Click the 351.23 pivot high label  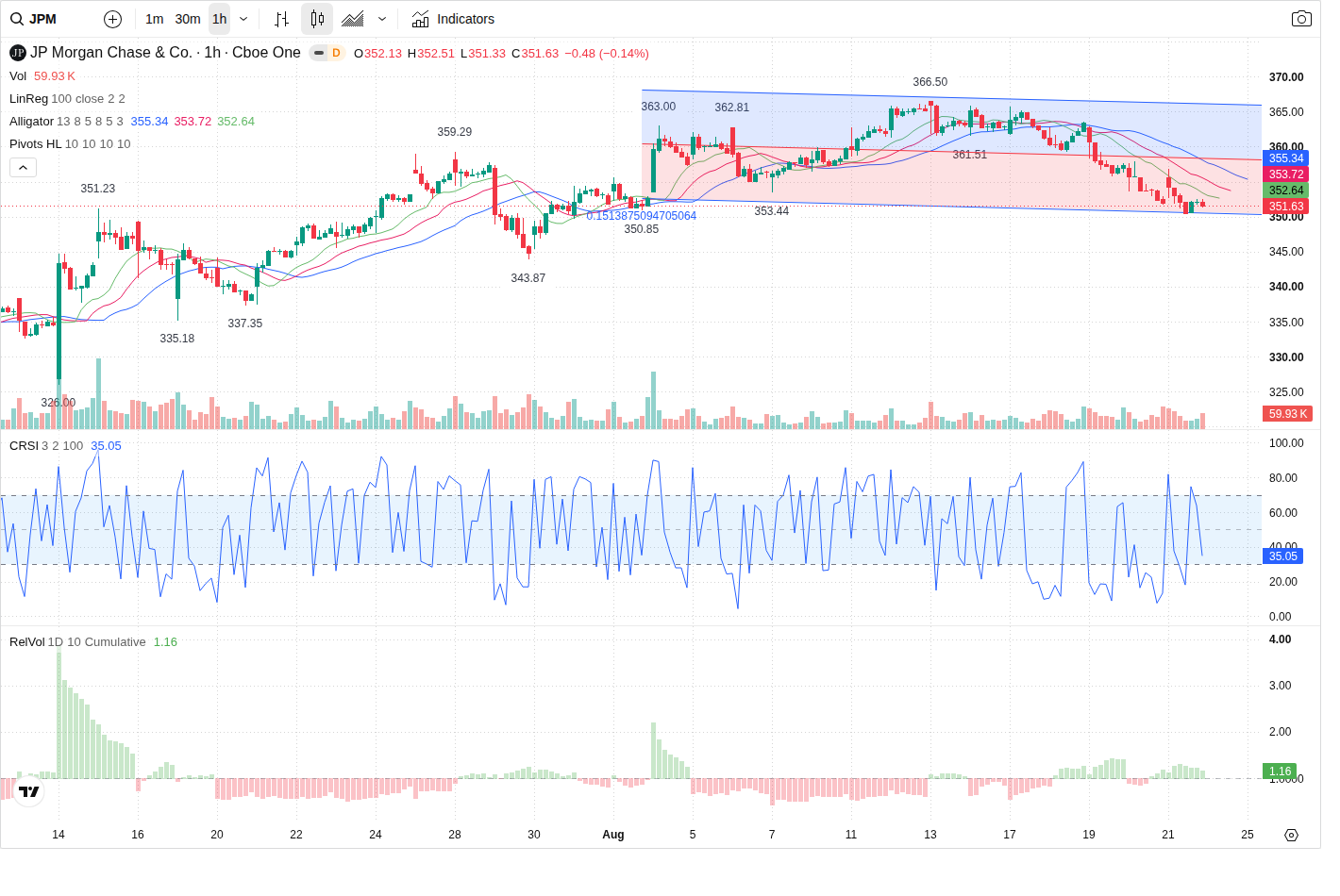coord(97,189)
